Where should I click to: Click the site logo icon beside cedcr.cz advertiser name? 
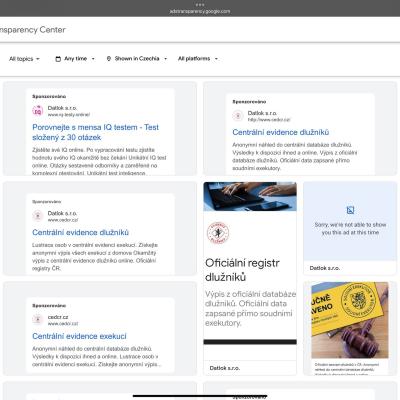tap(38, 319)
